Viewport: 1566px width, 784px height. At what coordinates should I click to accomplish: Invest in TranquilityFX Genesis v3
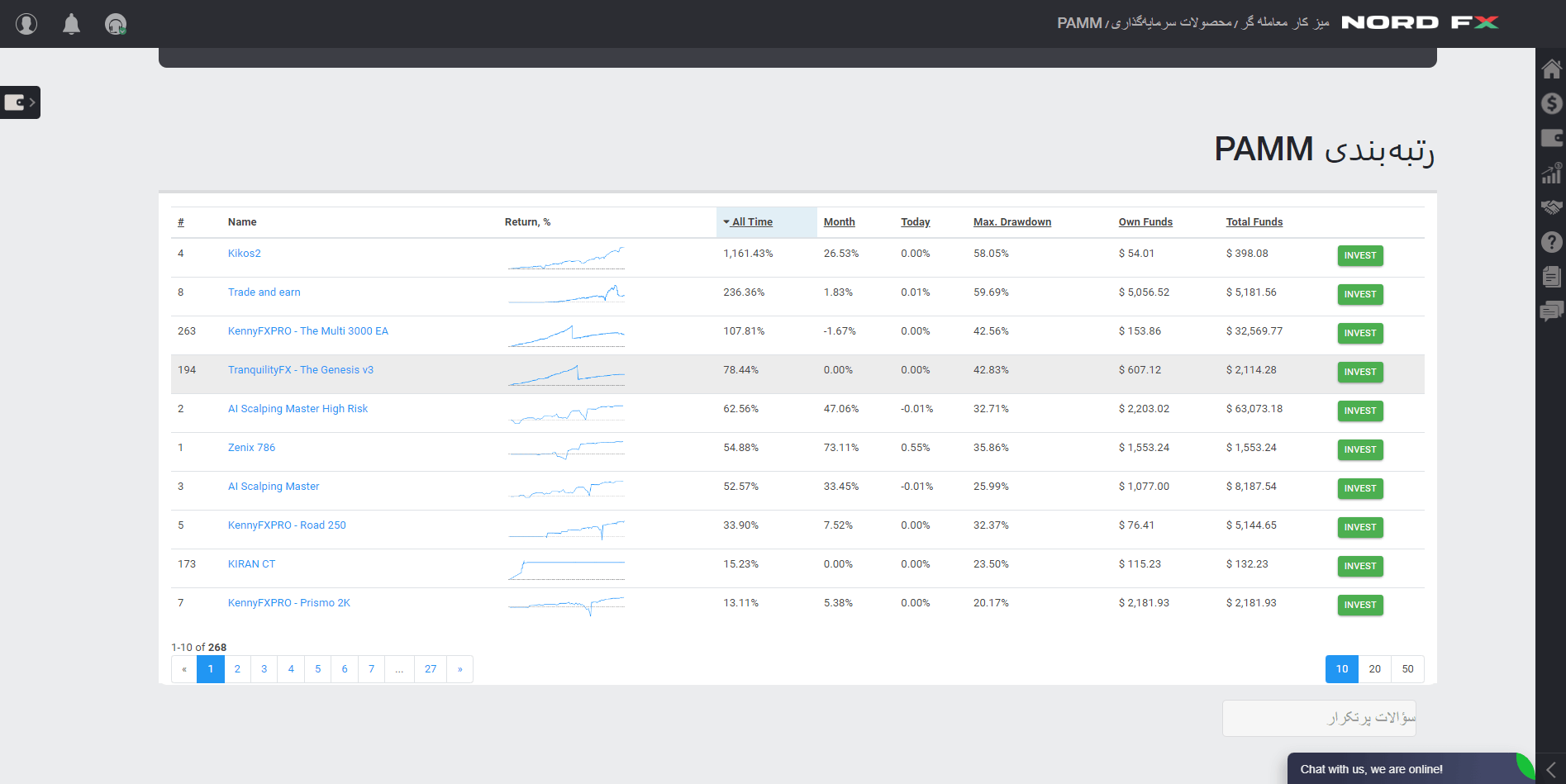pyautogui.click(x=1360, y=373)
